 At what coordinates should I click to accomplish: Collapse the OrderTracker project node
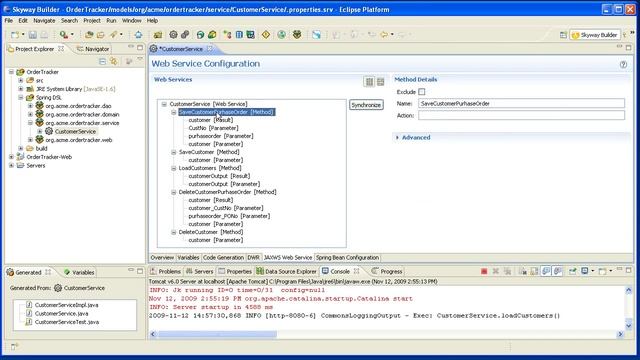coord(11,72)
